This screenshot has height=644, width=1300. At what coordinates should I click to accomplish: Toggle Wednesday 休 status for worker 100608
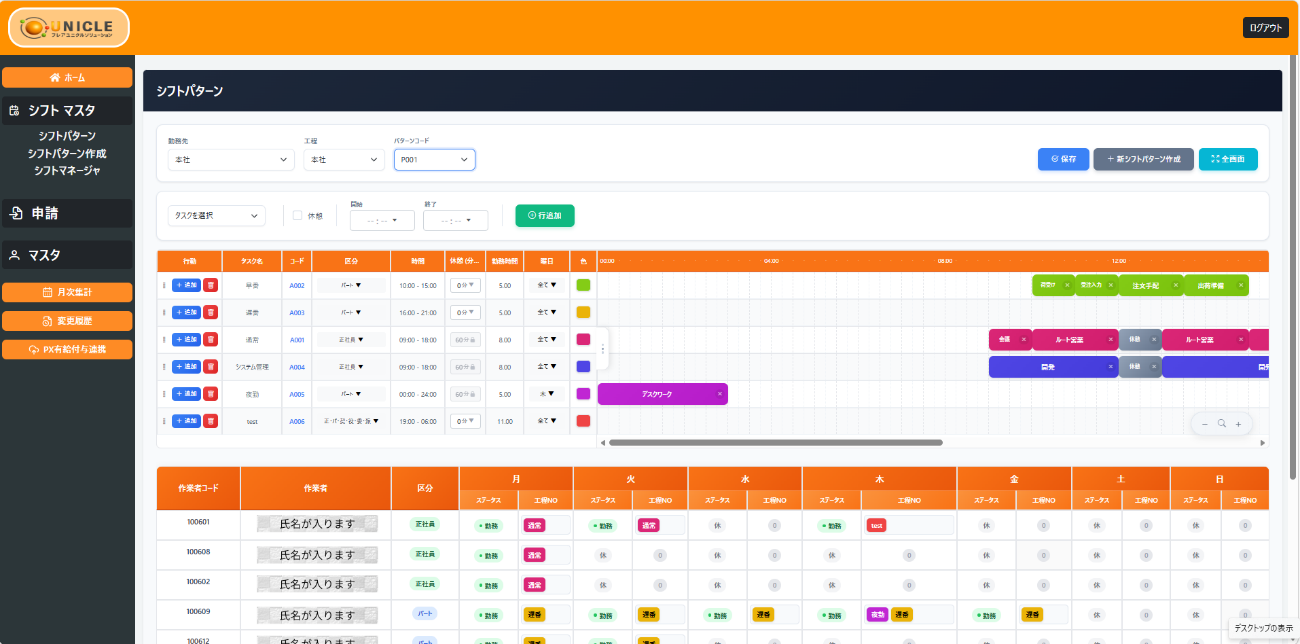pyautogui.click(x=717, y=555)
